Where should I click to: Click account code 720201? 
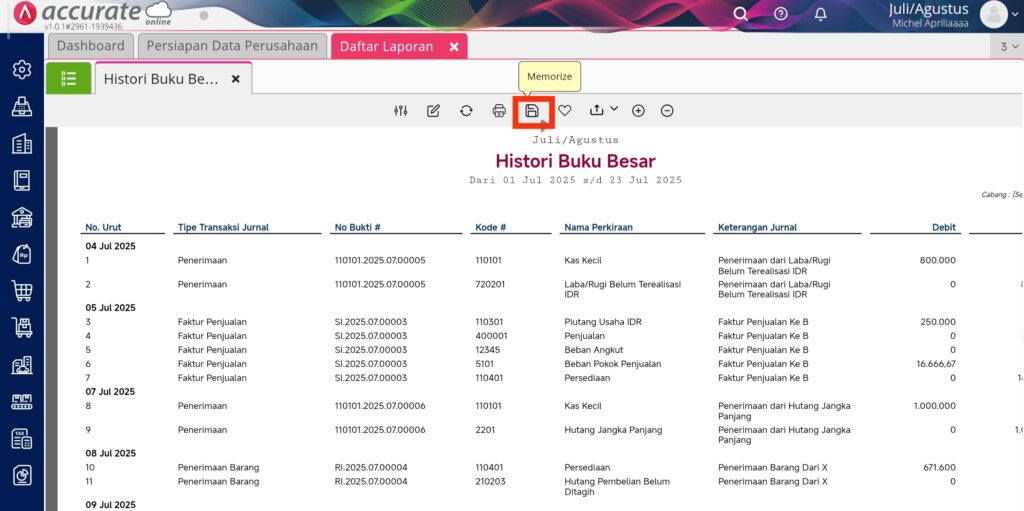[490, 284]
